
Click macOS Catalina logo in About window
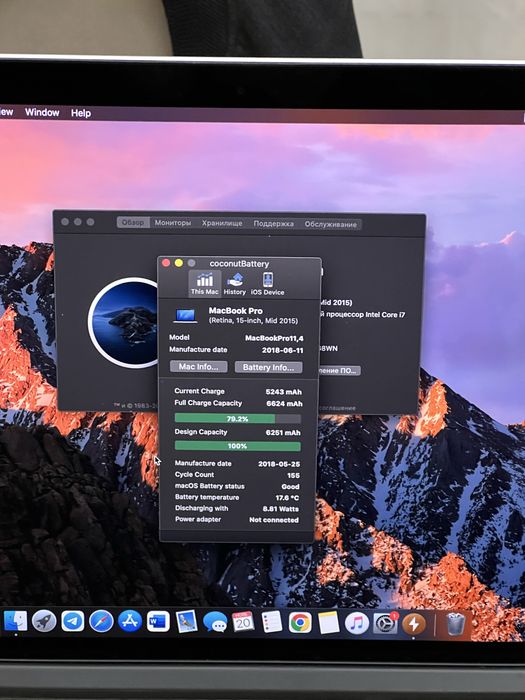[124, 322]
